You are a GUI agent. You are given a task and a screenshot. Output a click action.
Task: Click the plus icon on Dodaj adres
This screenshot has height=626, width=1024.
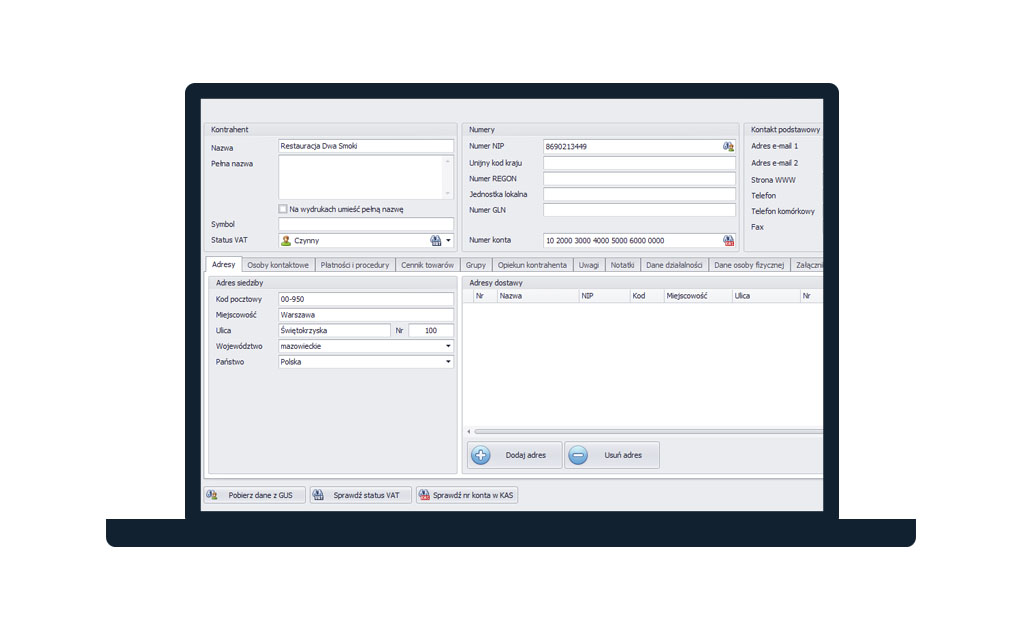[480, 455]
